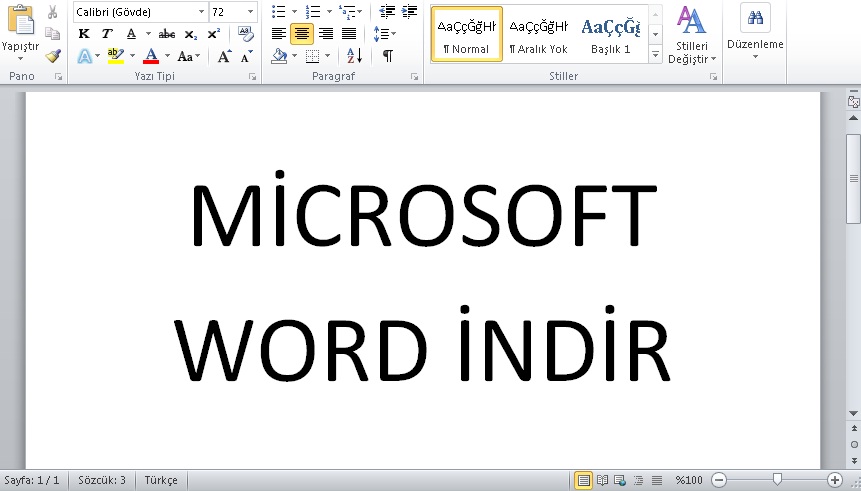This screenshot has width=861, height=491.
Task: Click the Sayfa: 1 / 1 page indicator
Action: tap(32, 481)
